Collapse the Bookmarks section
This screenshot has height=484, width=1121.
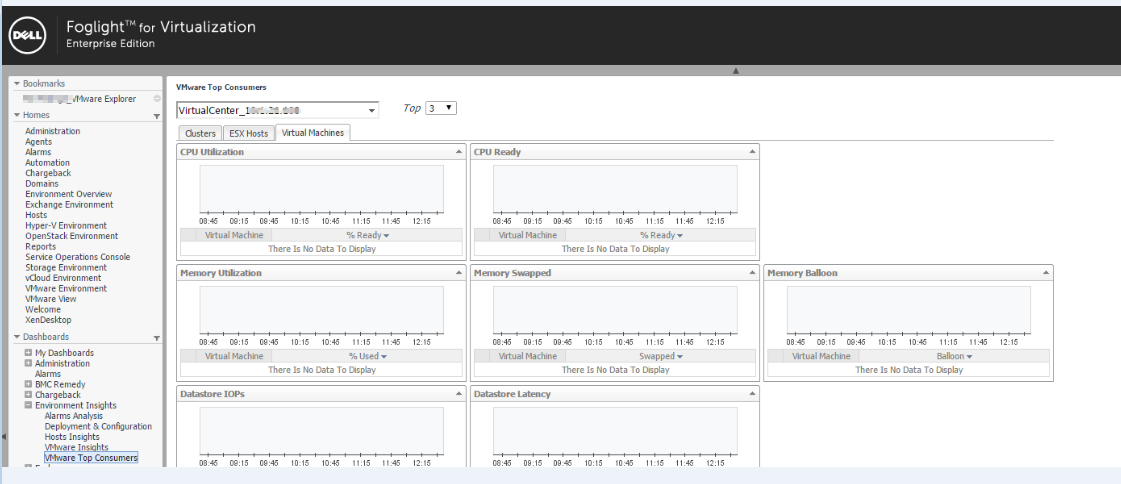click(x=16, y=84)
